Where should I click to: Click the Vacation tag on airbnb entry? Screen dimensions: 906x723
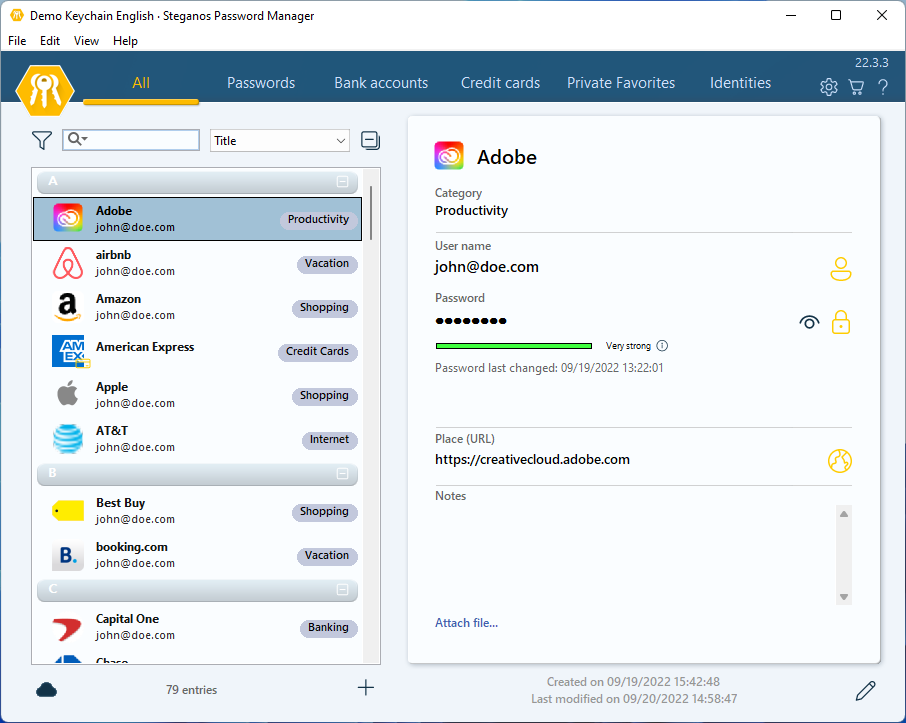tap(327, 264)
